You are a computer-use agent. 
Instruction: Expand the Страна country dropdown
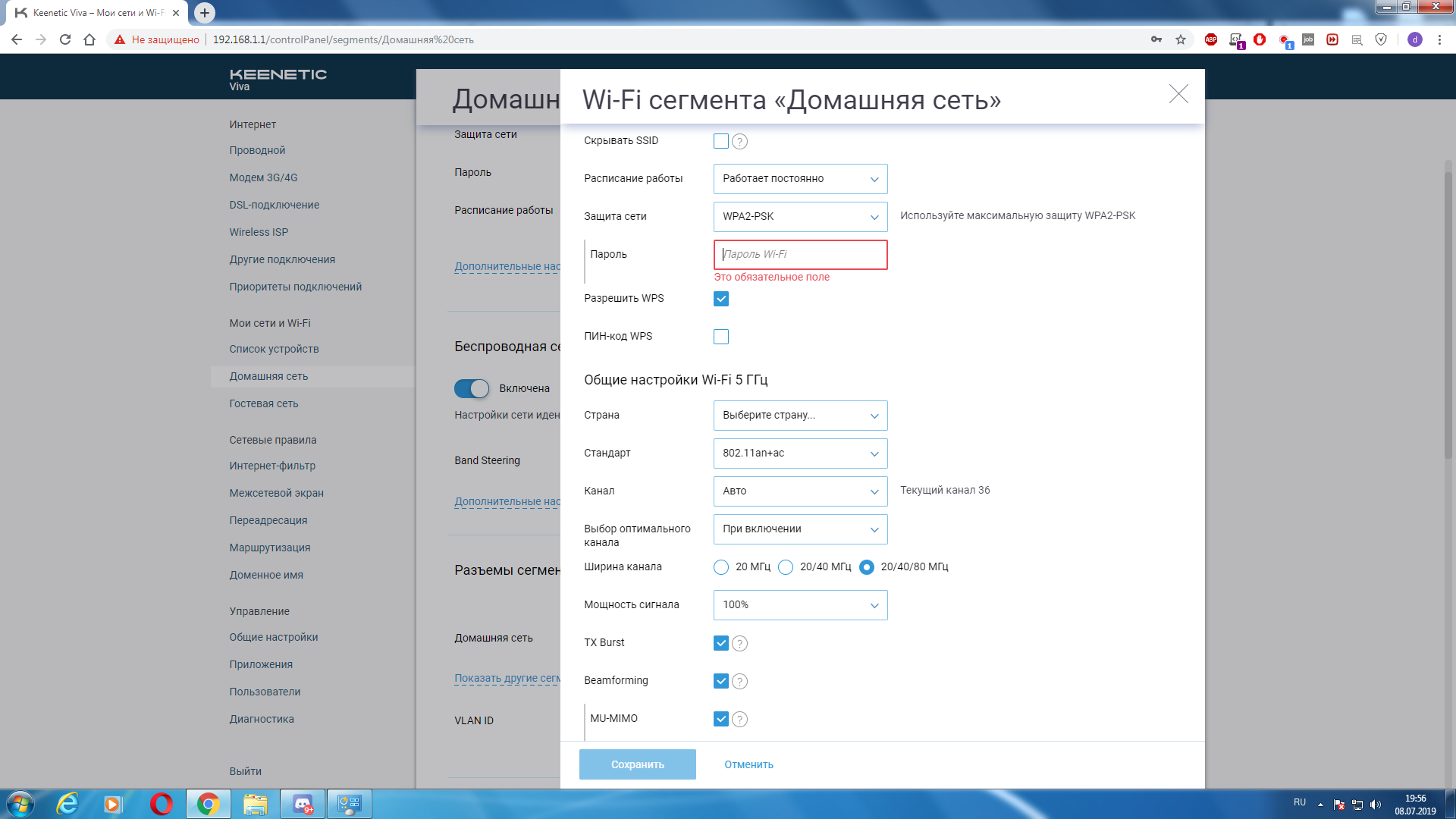click(x=800, y=416)
